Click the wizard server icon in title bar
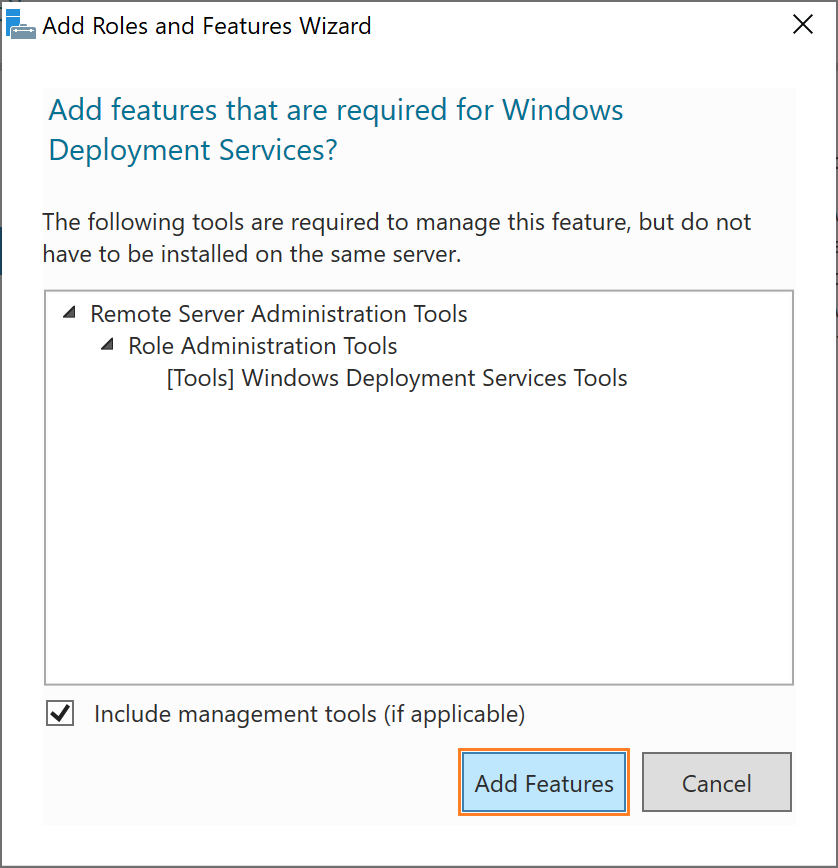Viewport: 838px width, 868px height. click(x=21, y=25)
